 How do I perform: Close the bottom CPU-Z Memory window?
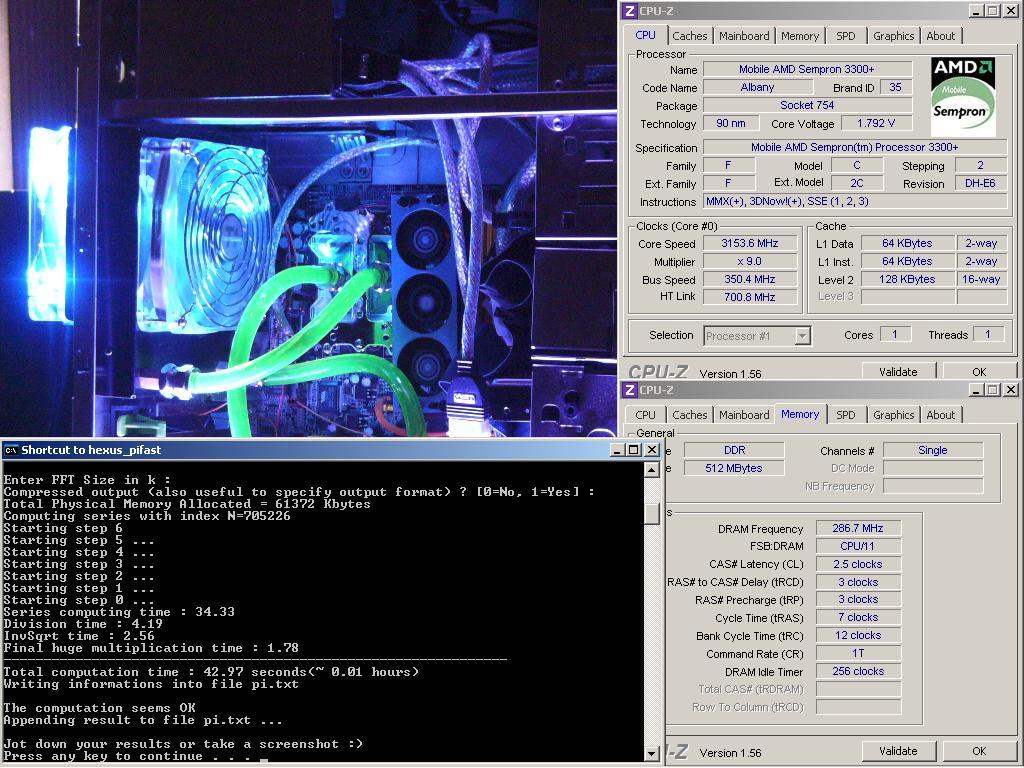coord(1011,390)
